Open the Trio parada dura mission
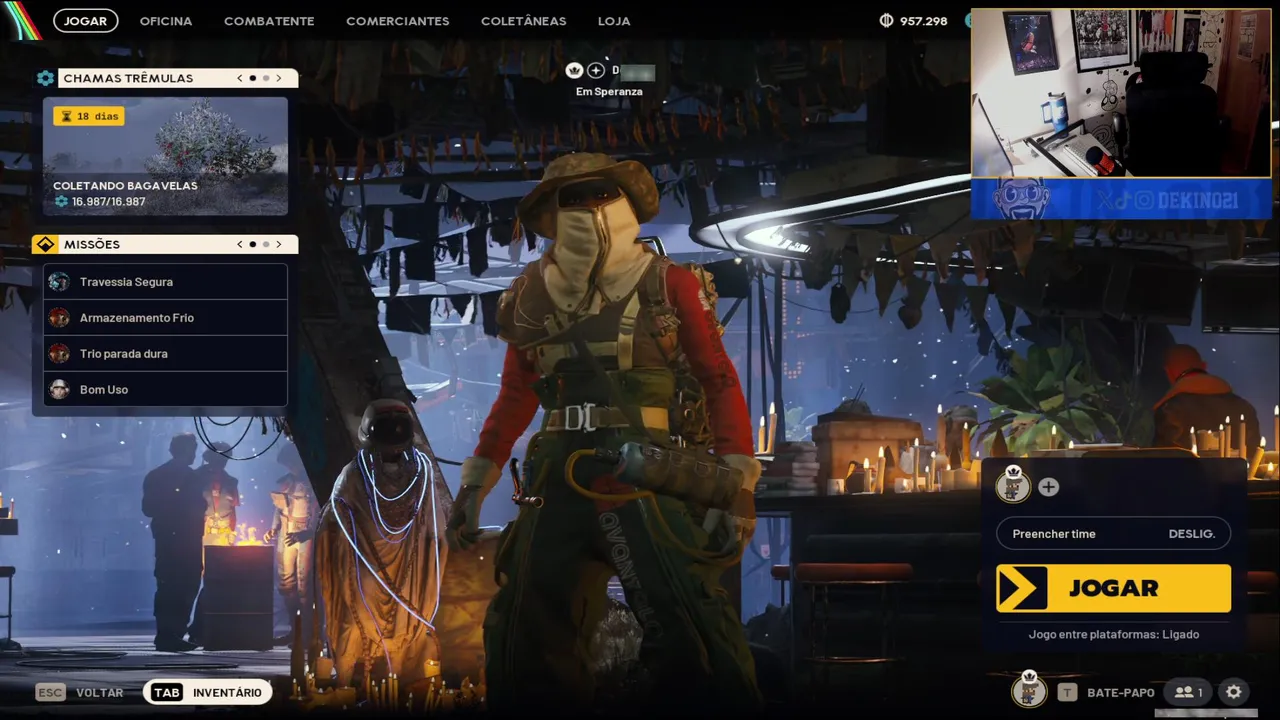The width and height of the screenshot is (1280, 720). (166, 354)
